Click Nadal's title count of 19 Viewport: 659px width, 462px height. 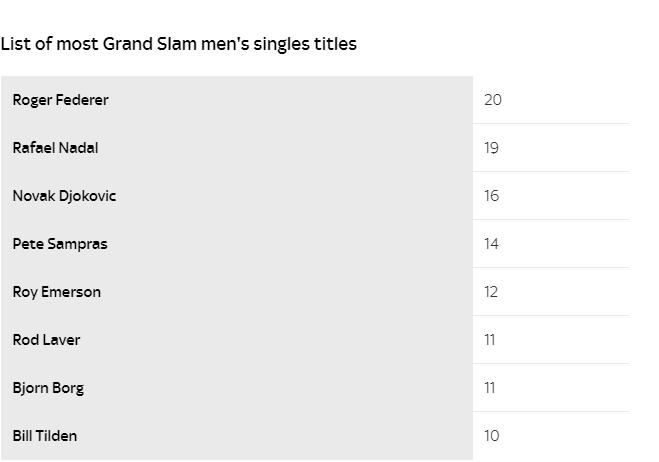tap(491, 148)
